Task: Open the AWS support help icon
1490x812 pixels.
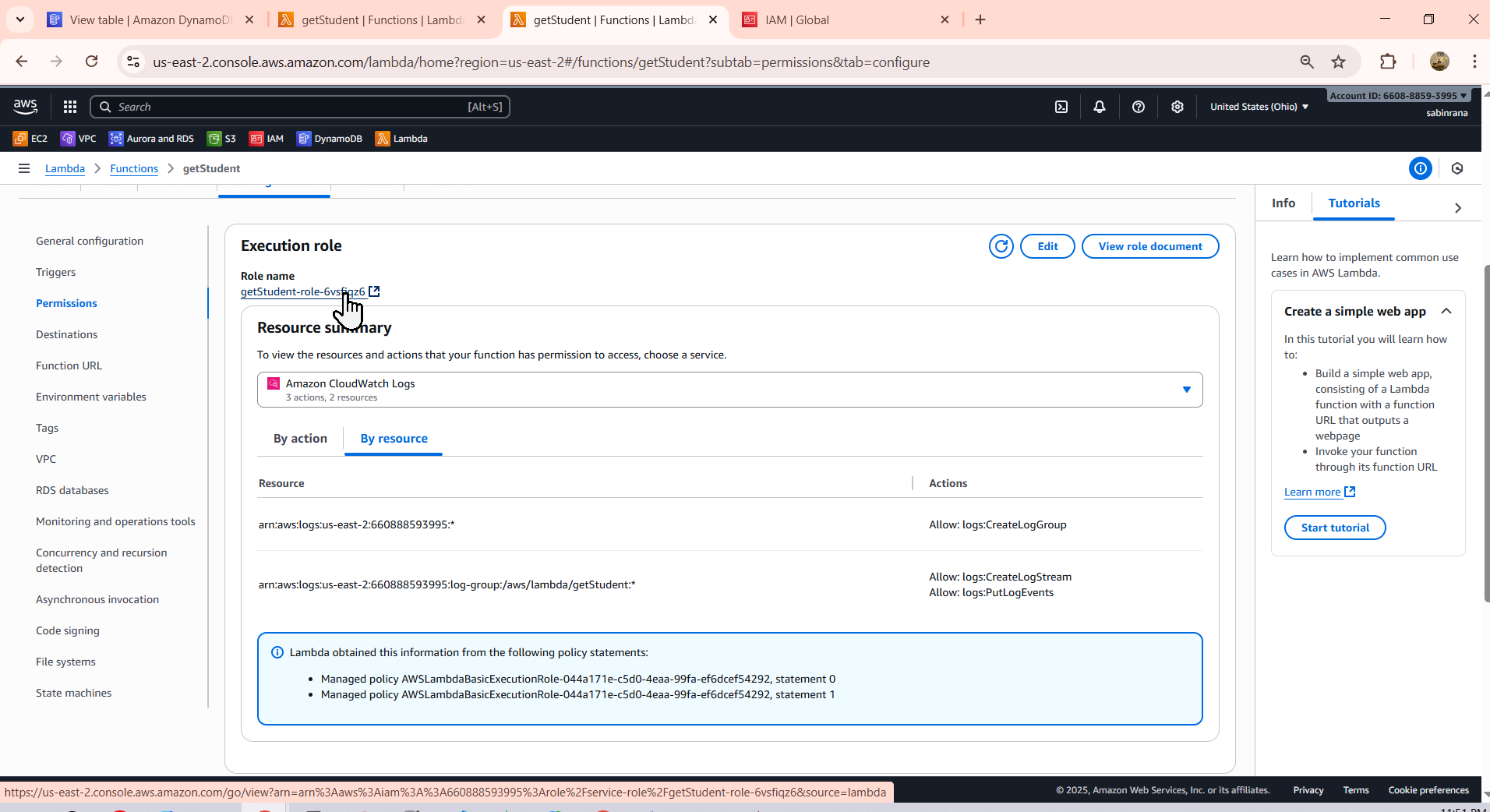Action: tap(1139, 107)
